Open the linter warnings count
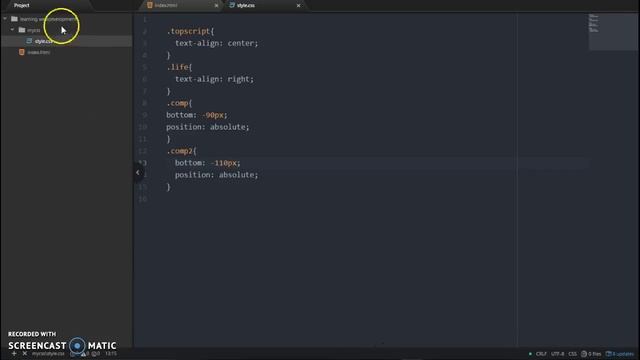 click(x=86, y=354)
